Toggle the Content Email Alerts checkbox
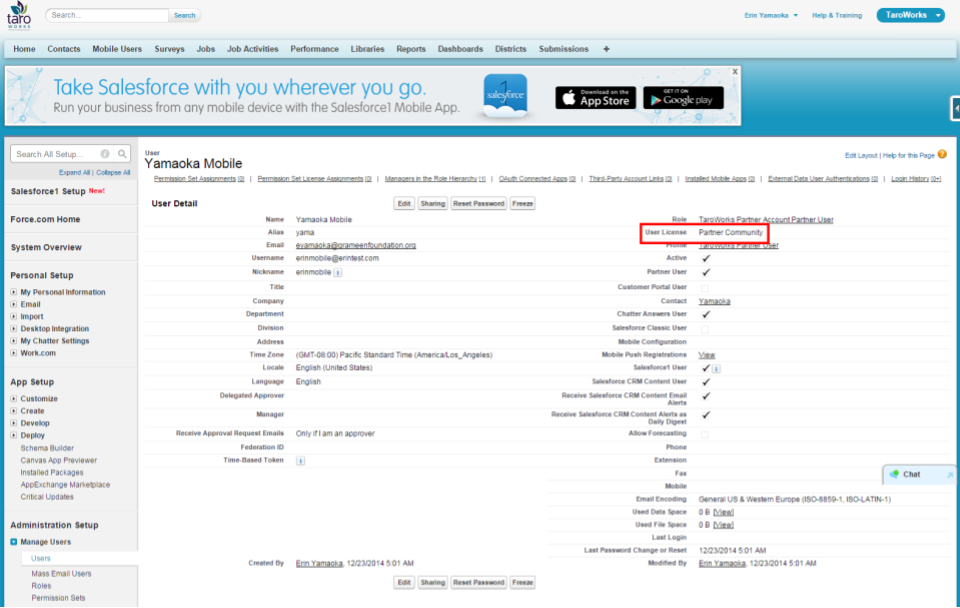This screenshot has width=960, height=608. click(706, 396)
